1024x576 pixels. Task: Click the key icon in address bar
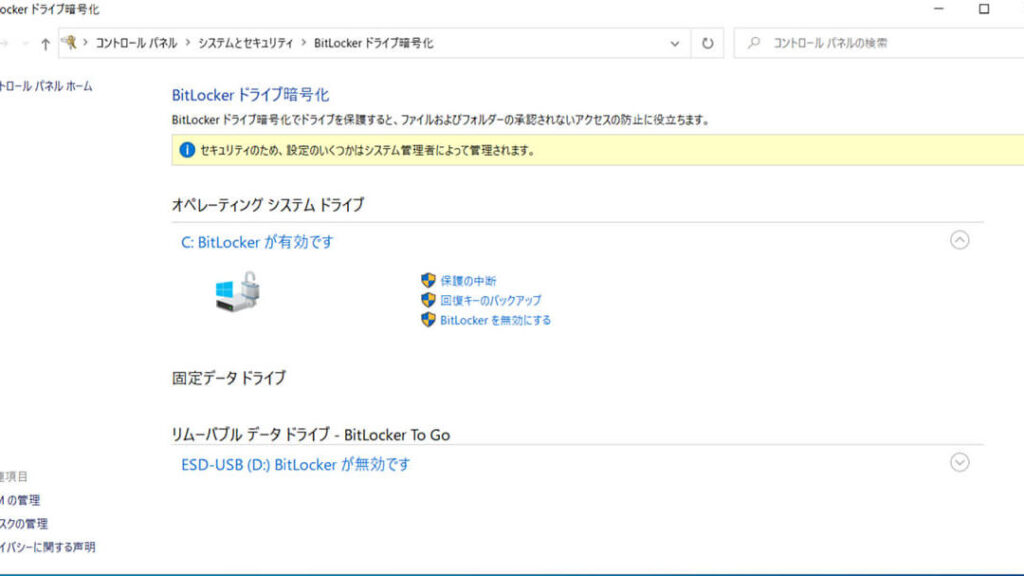[x=70, y=43]
